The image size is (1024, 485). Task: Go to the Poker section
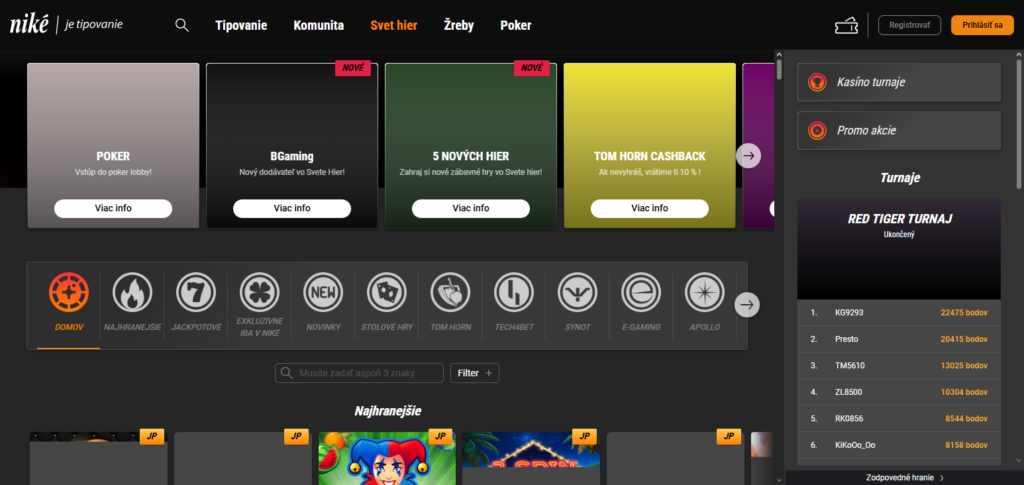516,25
